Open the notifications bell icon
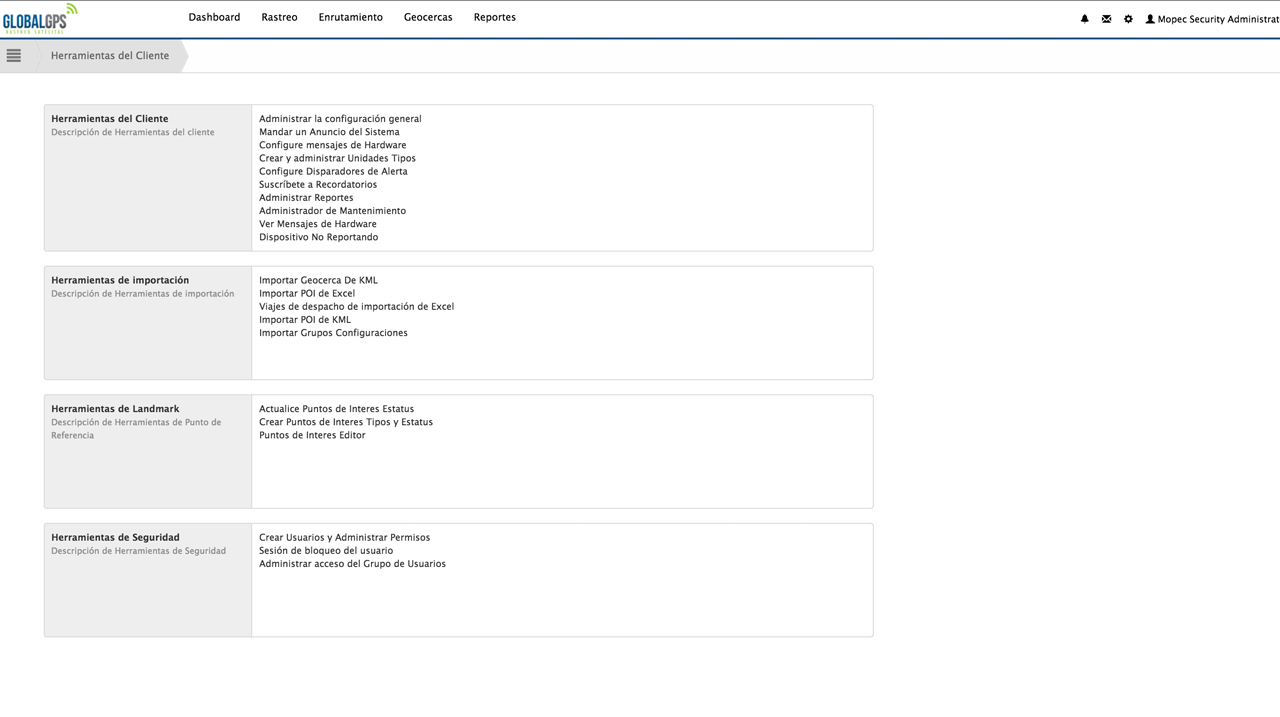The image size is (1280, 717). coord(1084,19)
